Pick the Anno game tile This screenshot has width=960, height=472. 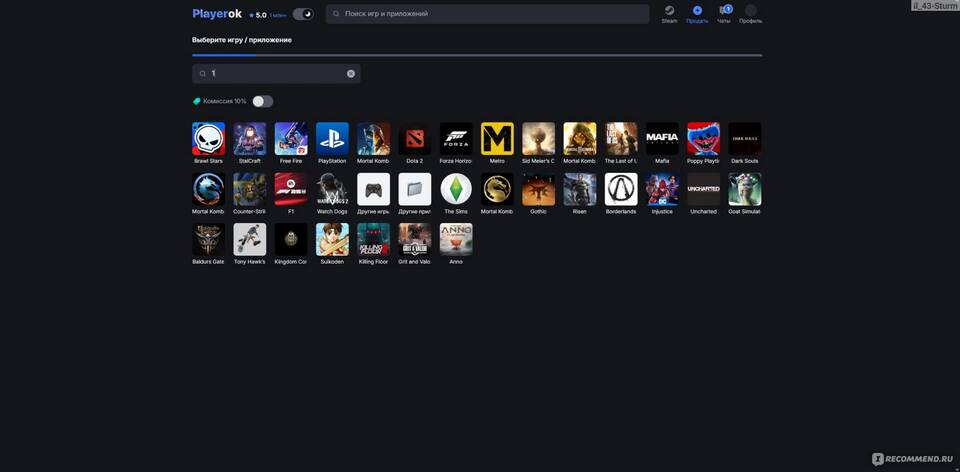point(456,239)
